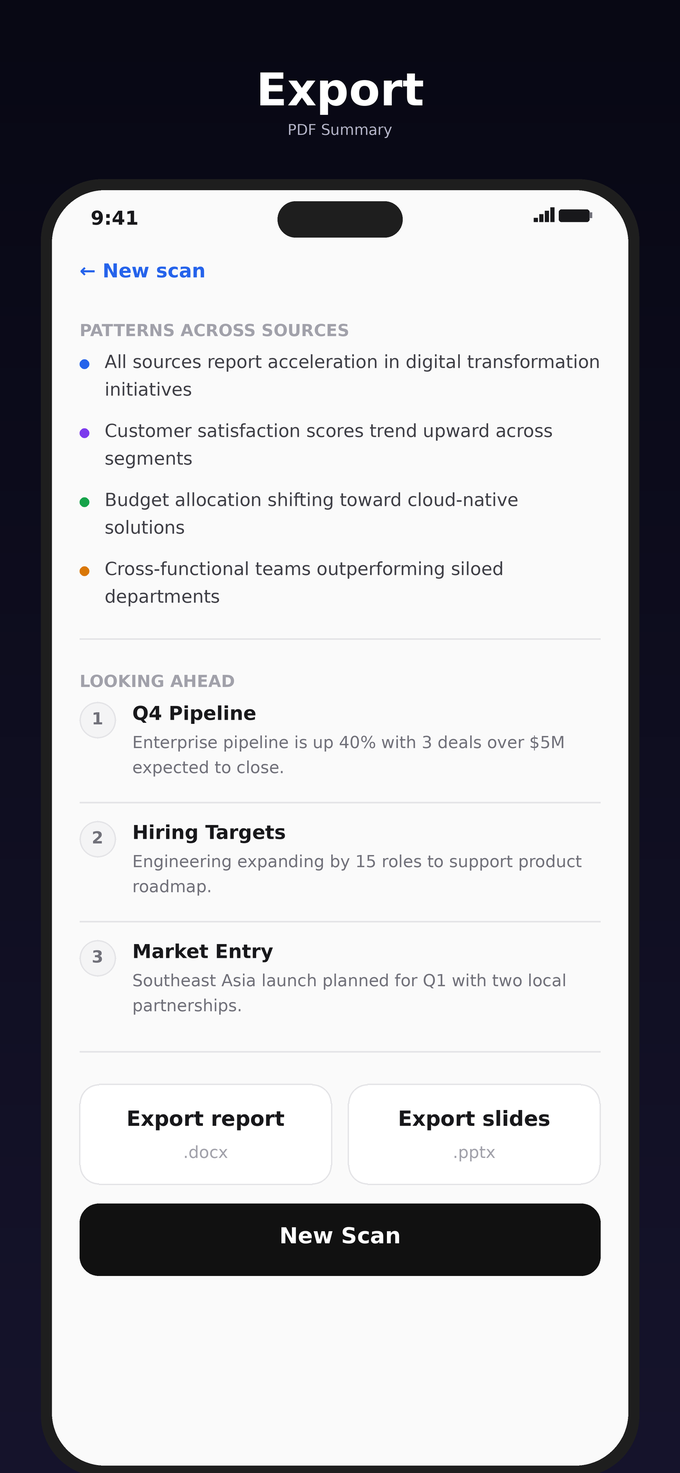Tap the Export report .docx button

click(x=205, y=1134)
